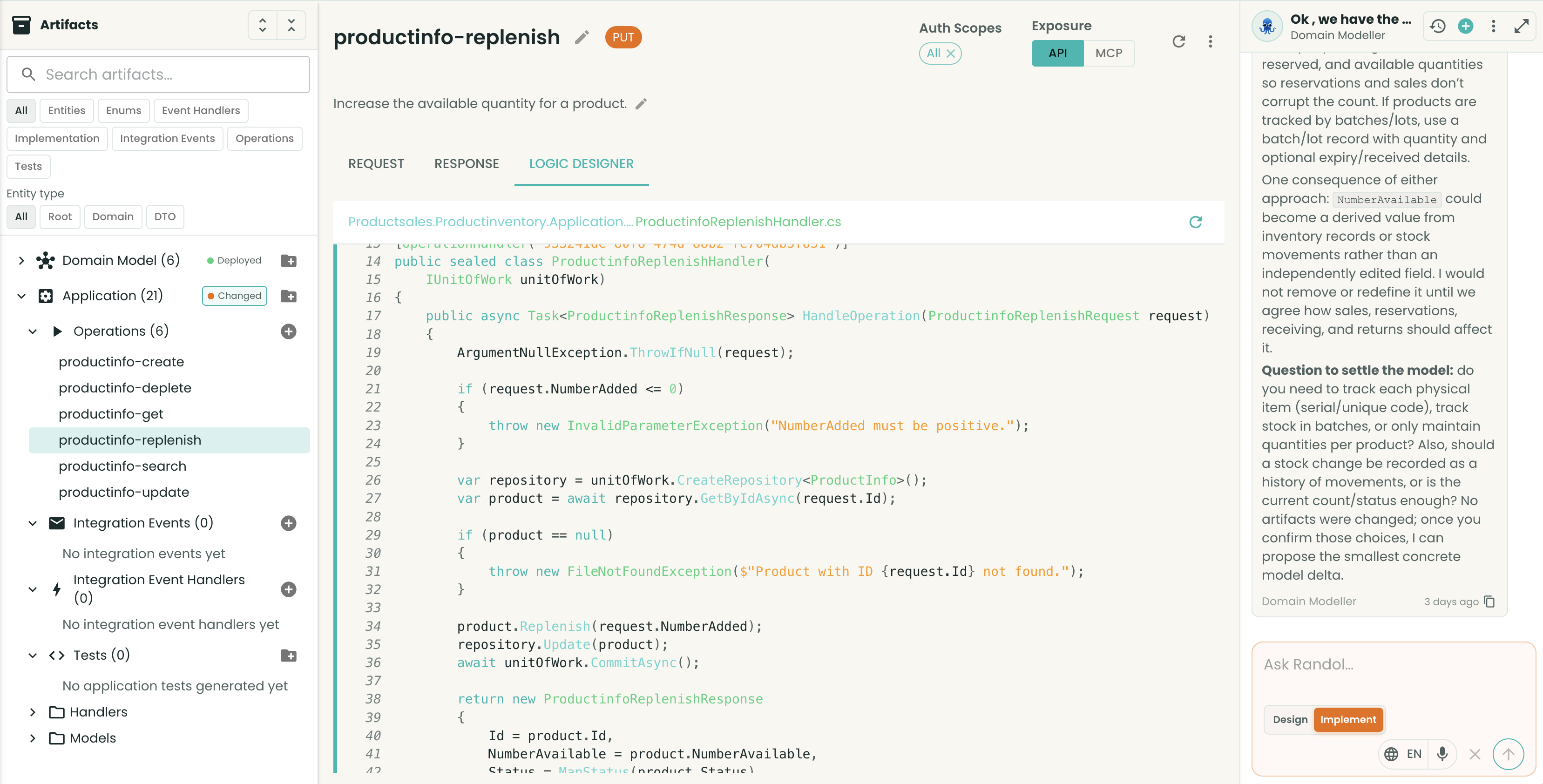
Task: Add a new integration event handler
Action: pos(289,589)
